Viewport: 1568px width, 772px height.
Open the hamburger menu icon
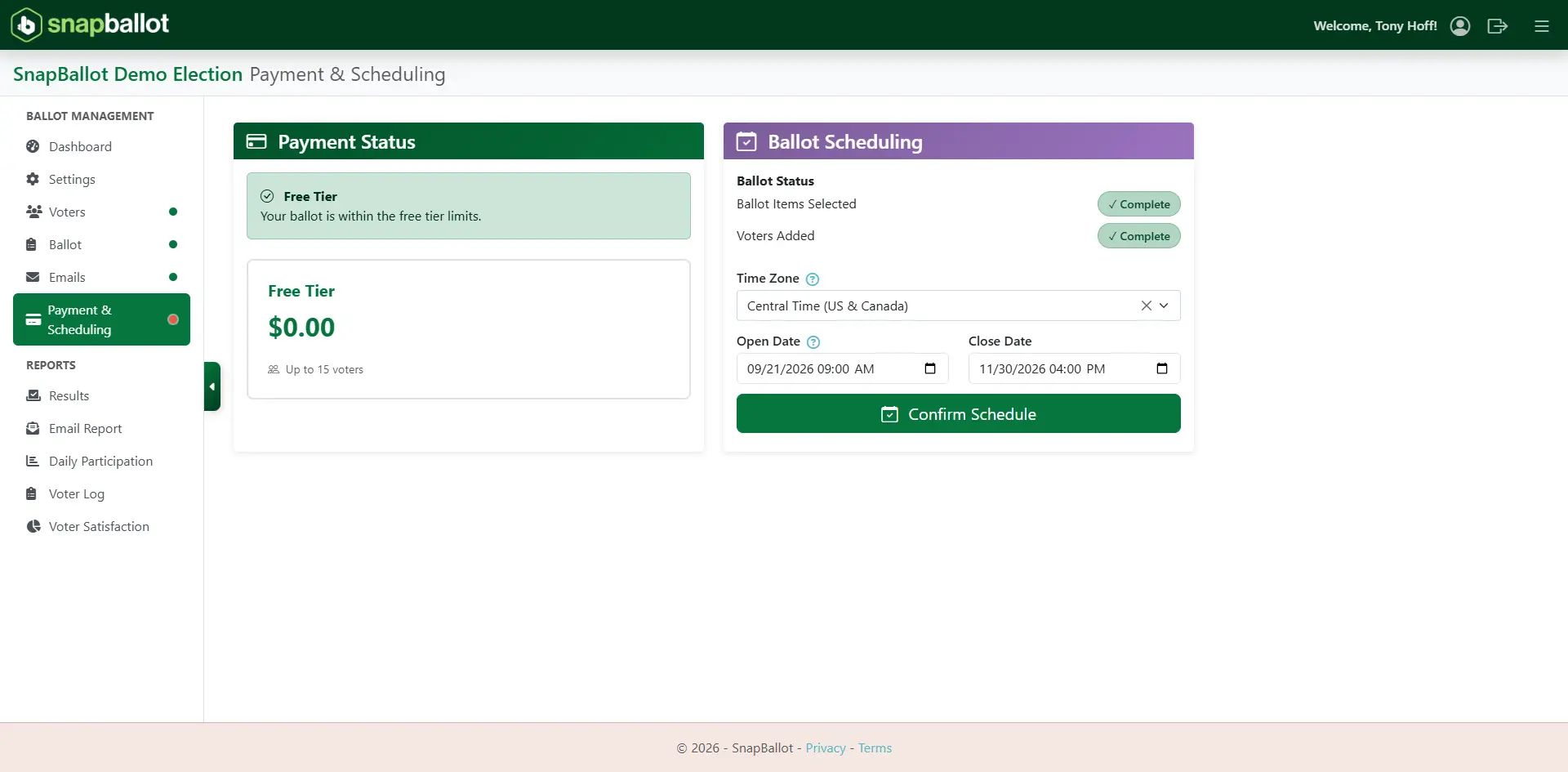pyautogui.click(x=1542, y=26)
